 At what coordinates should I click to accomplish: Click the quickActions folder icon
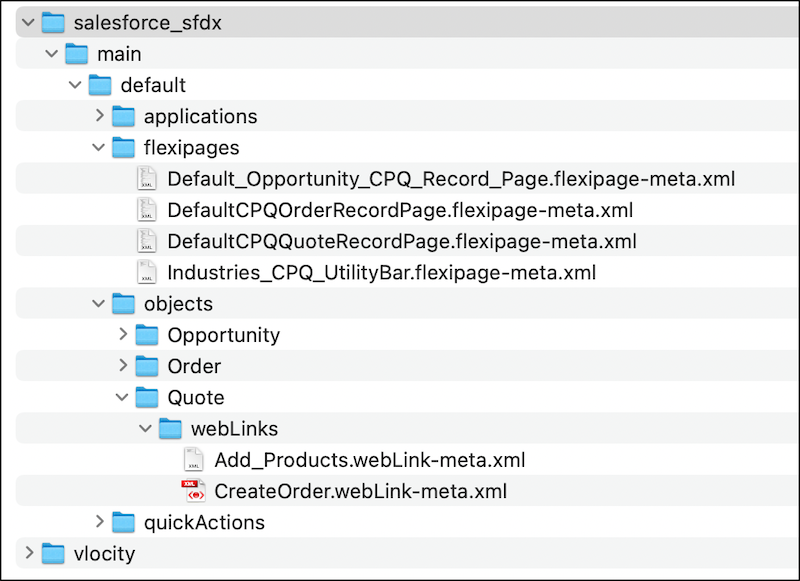click(x=123, y=522)
